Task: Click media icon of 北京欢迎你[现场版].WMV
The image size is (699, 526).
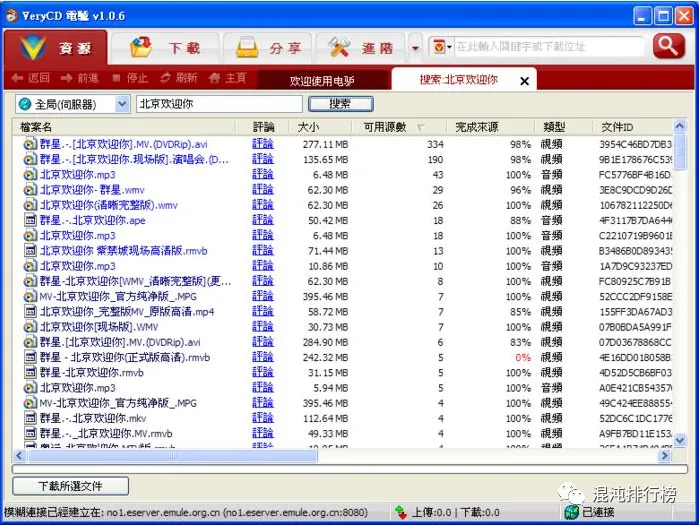Action: [x=30, y=327]
